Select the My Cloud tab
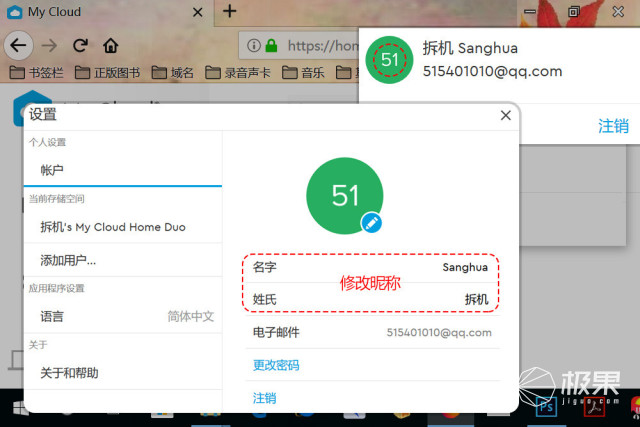640x427 pixels. tap(106, 12)
